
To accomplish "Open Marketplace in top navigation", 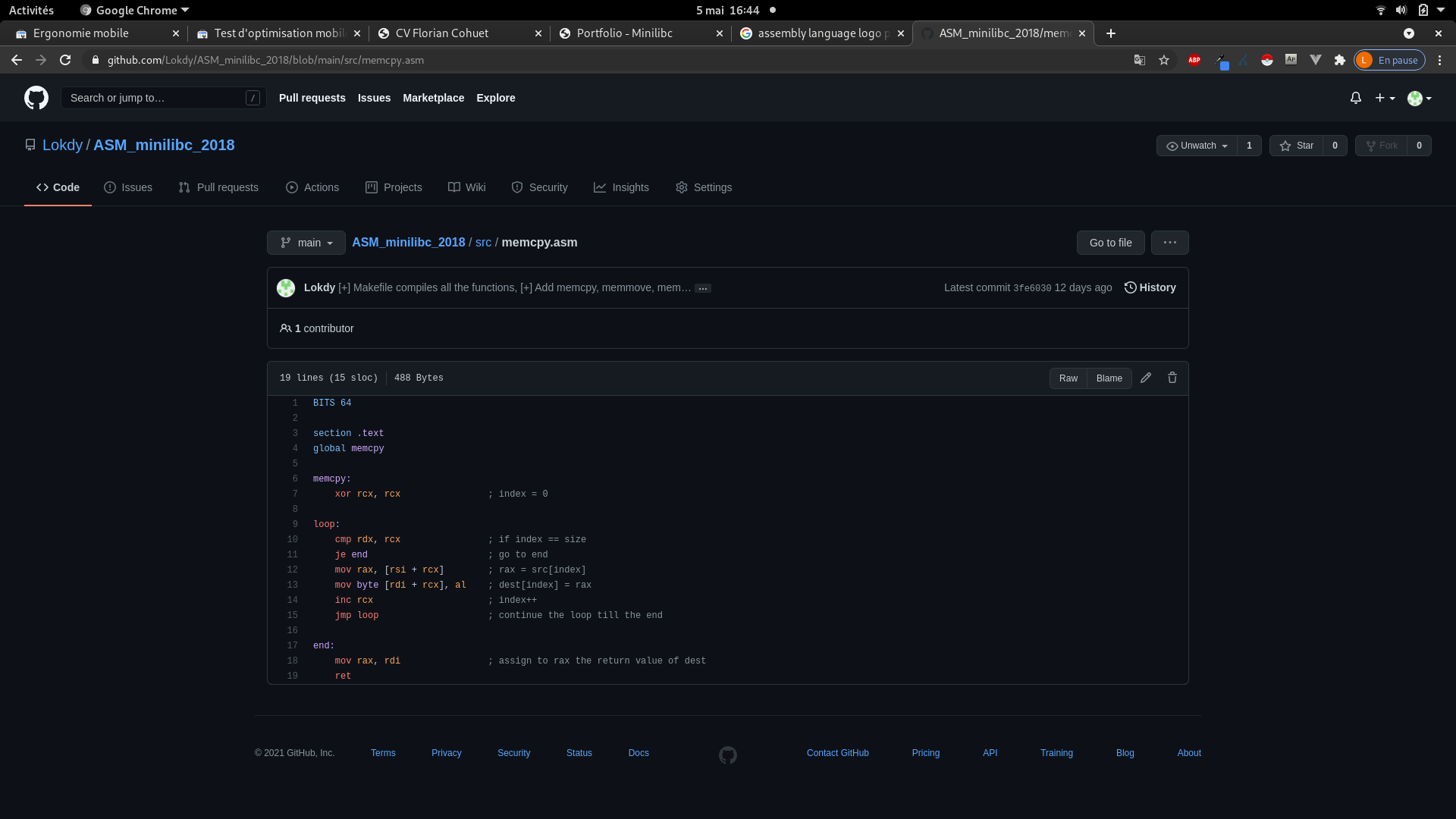I will 433,98.
